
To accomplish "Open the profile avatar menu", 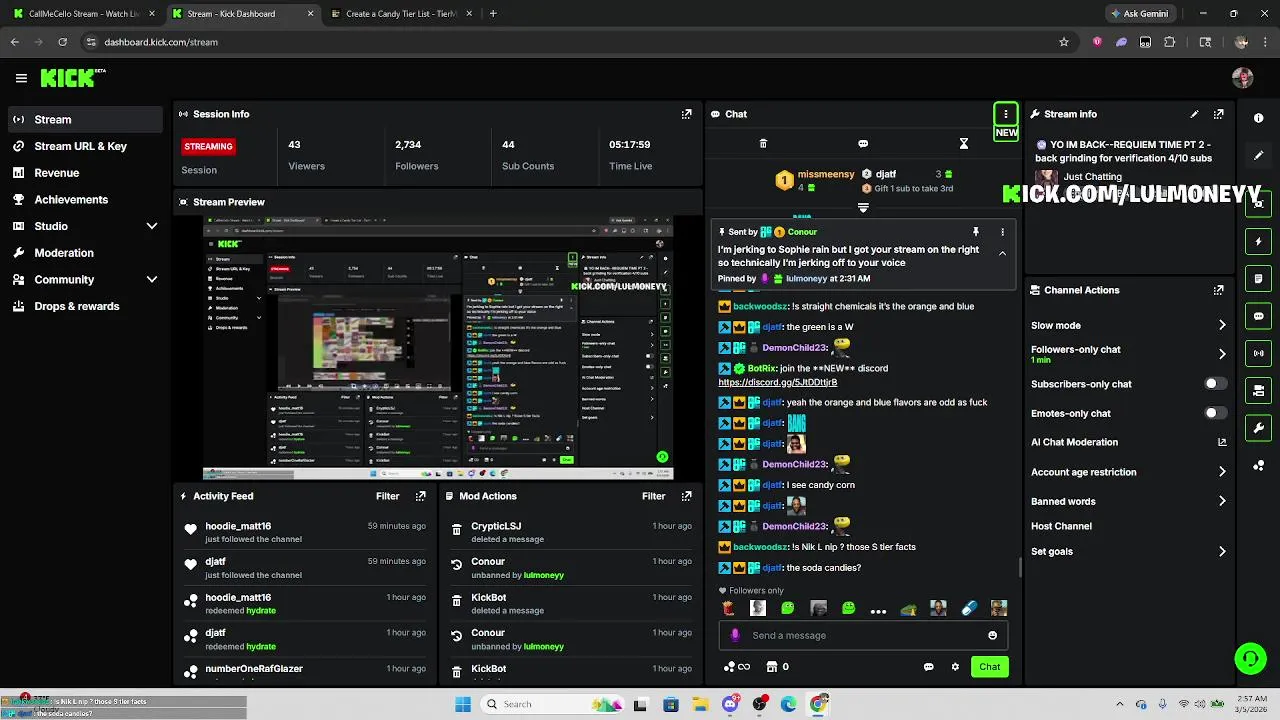I will tap(1243, 78).
